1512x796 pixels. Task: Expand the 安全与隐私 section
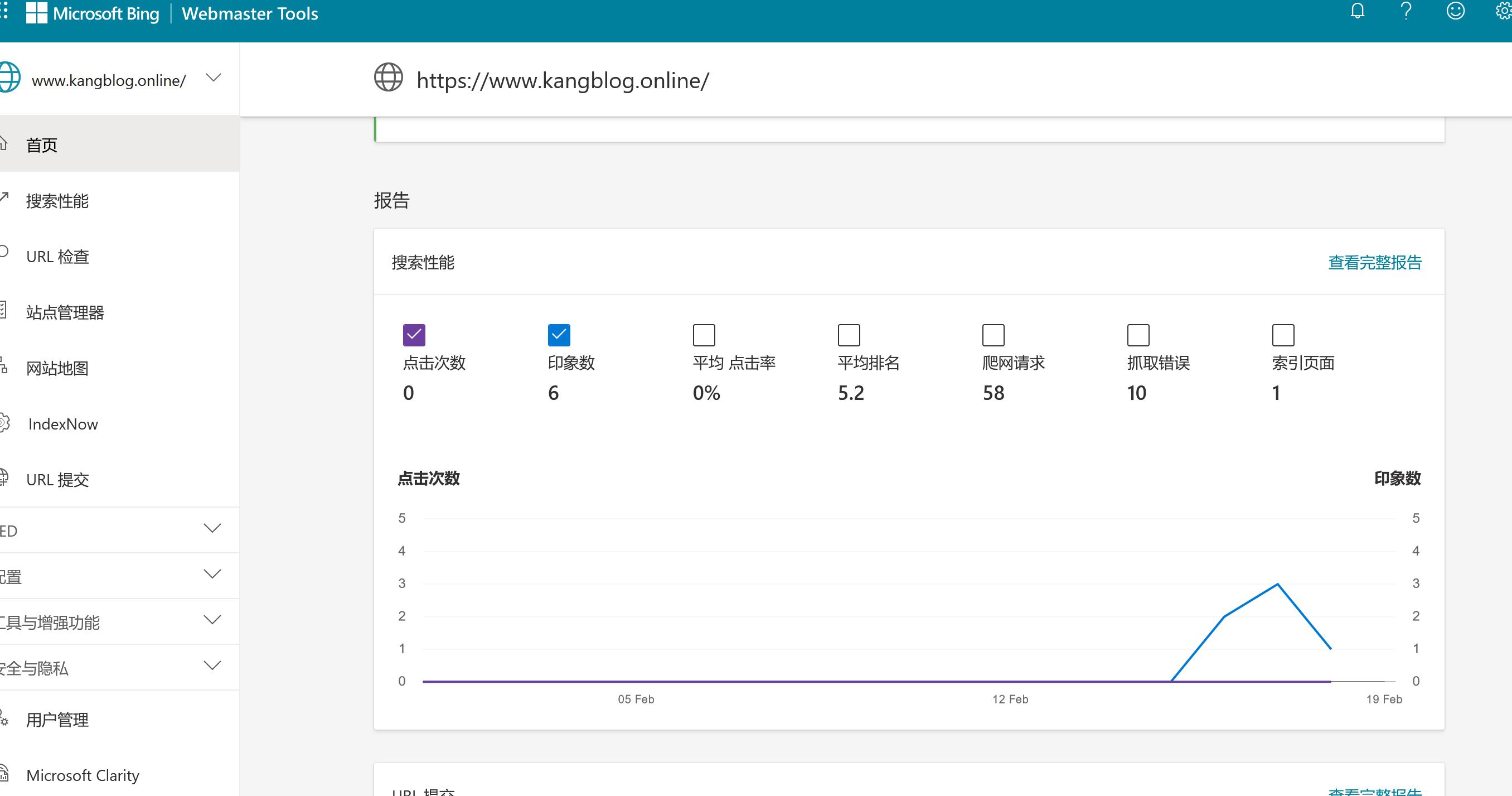(212, 665)
